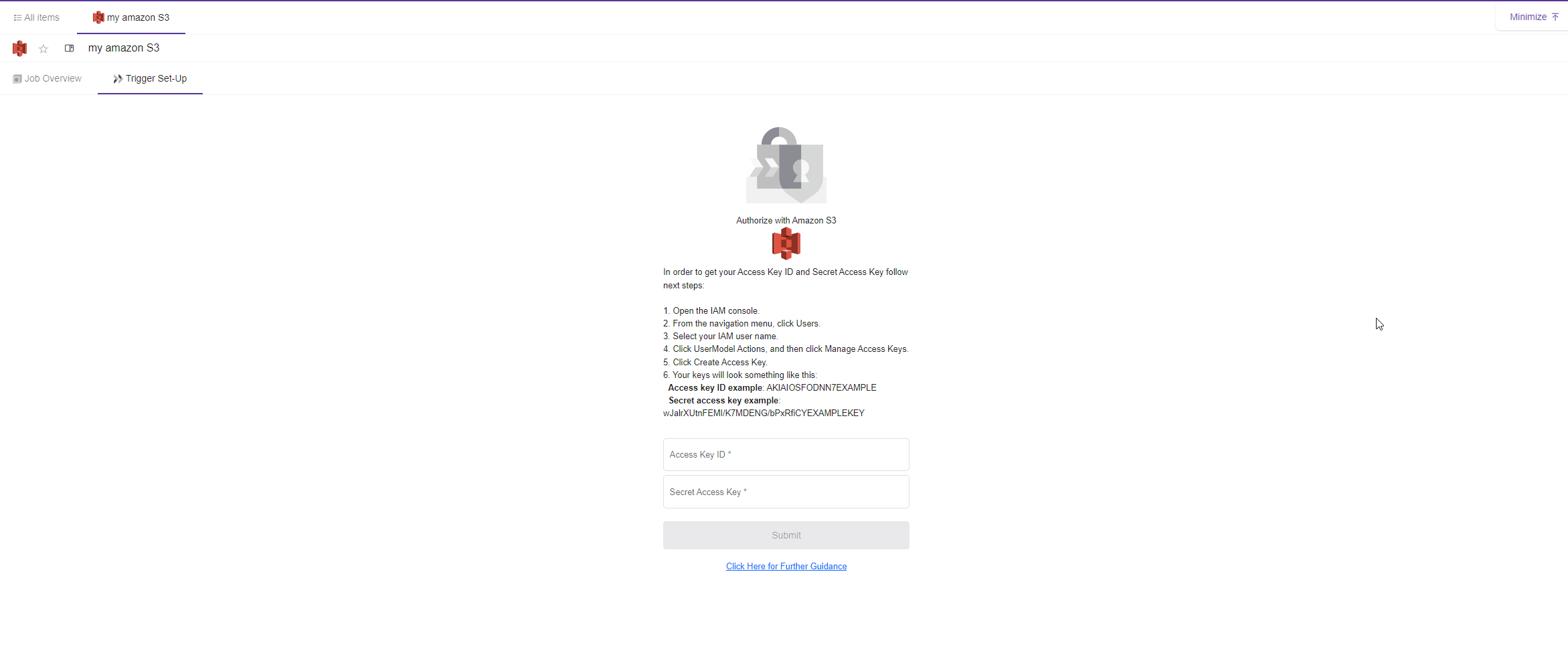The image size is (1568, 663).
Task: Focus the Access Key ID field
Action: 786,455
